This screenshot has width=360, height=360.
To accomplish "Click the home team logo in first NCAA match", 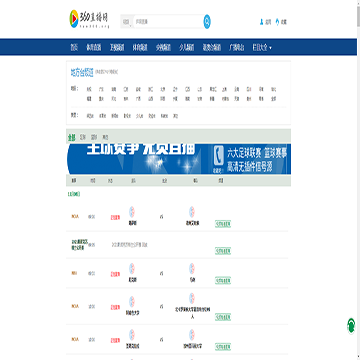I will (x=132, y=212).
